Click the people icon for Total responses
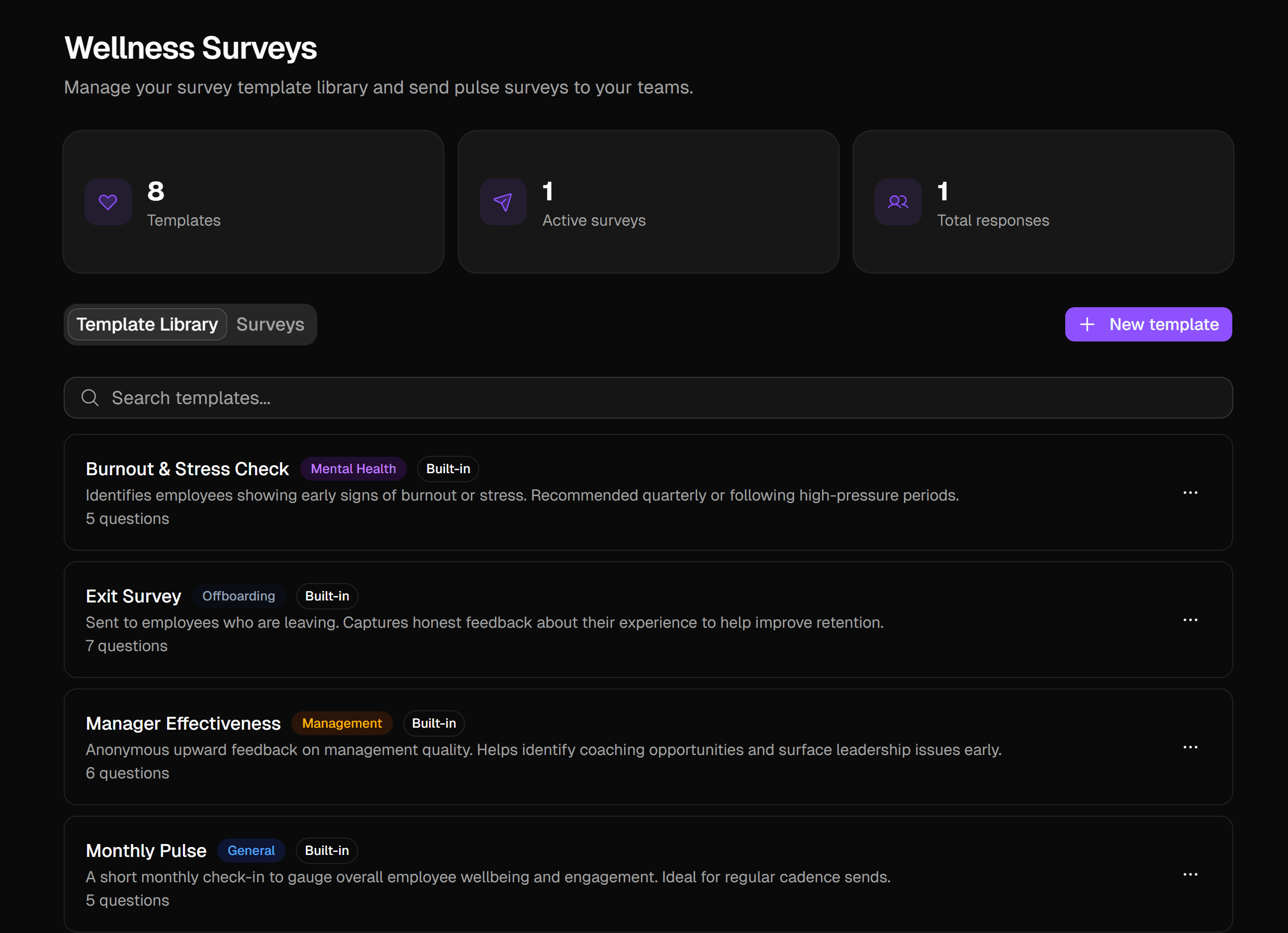 tap(898, 202)
